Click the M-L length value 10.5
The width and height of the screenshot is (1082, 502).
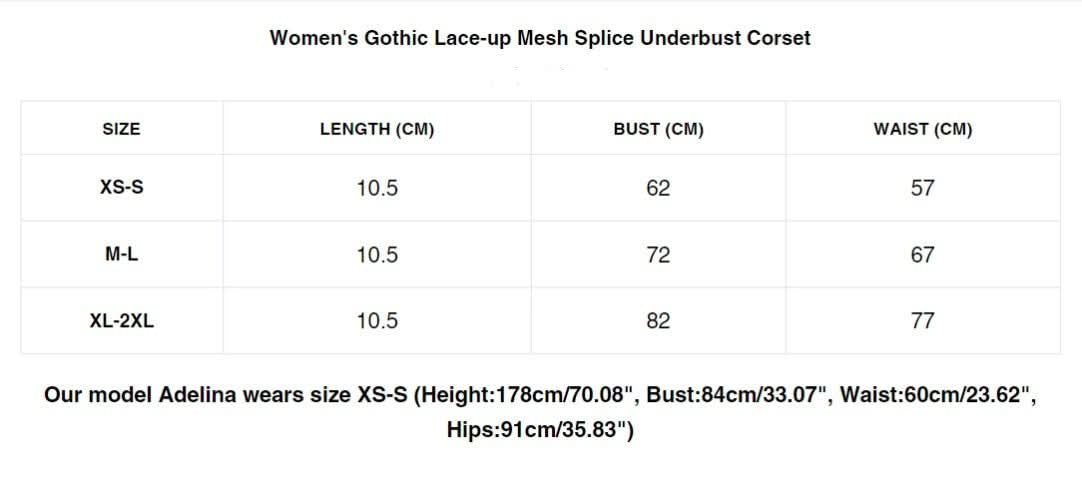(377, 255)
